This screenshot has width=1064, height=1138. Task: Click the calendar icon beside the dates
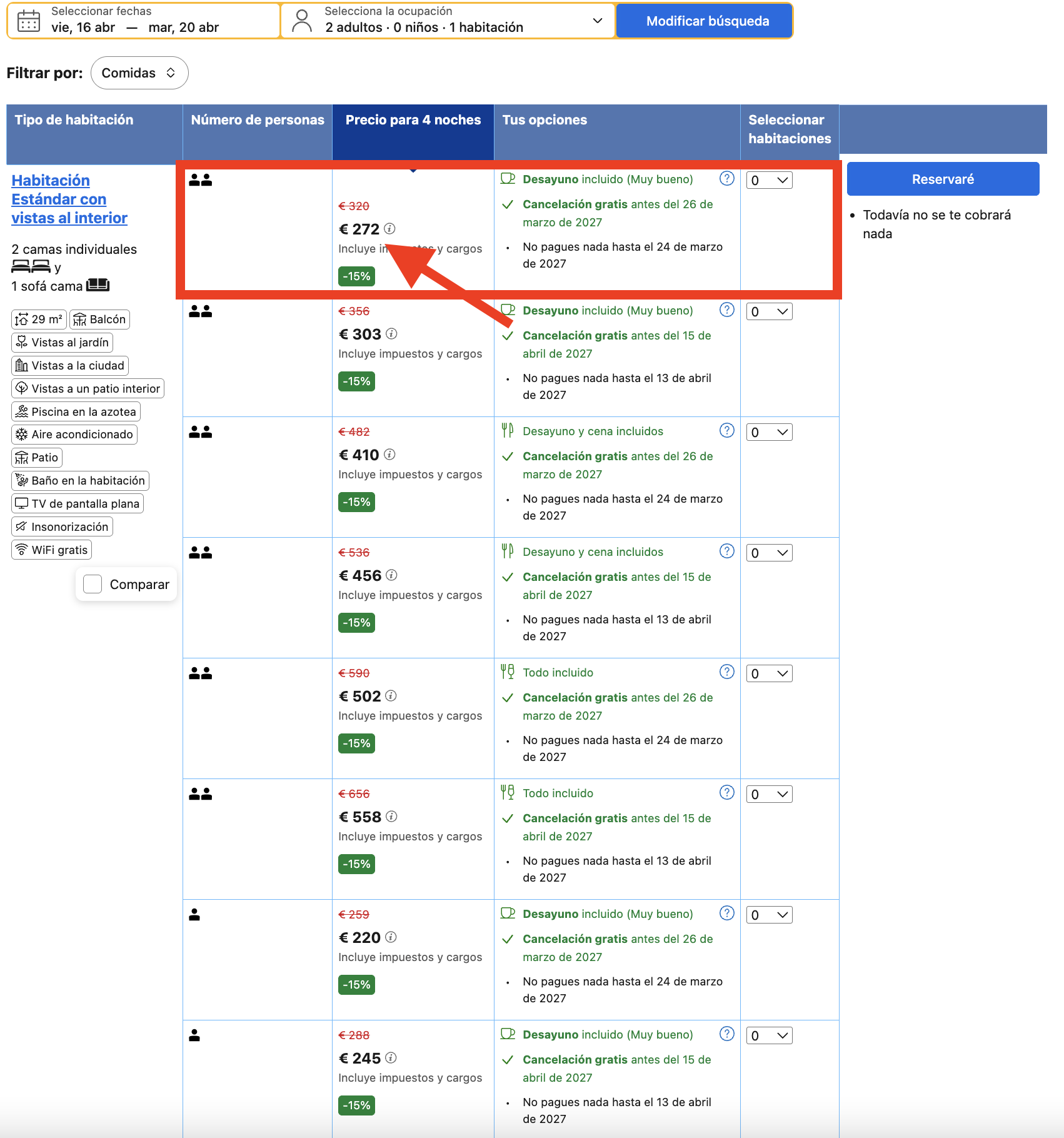(x=29, y=21)
